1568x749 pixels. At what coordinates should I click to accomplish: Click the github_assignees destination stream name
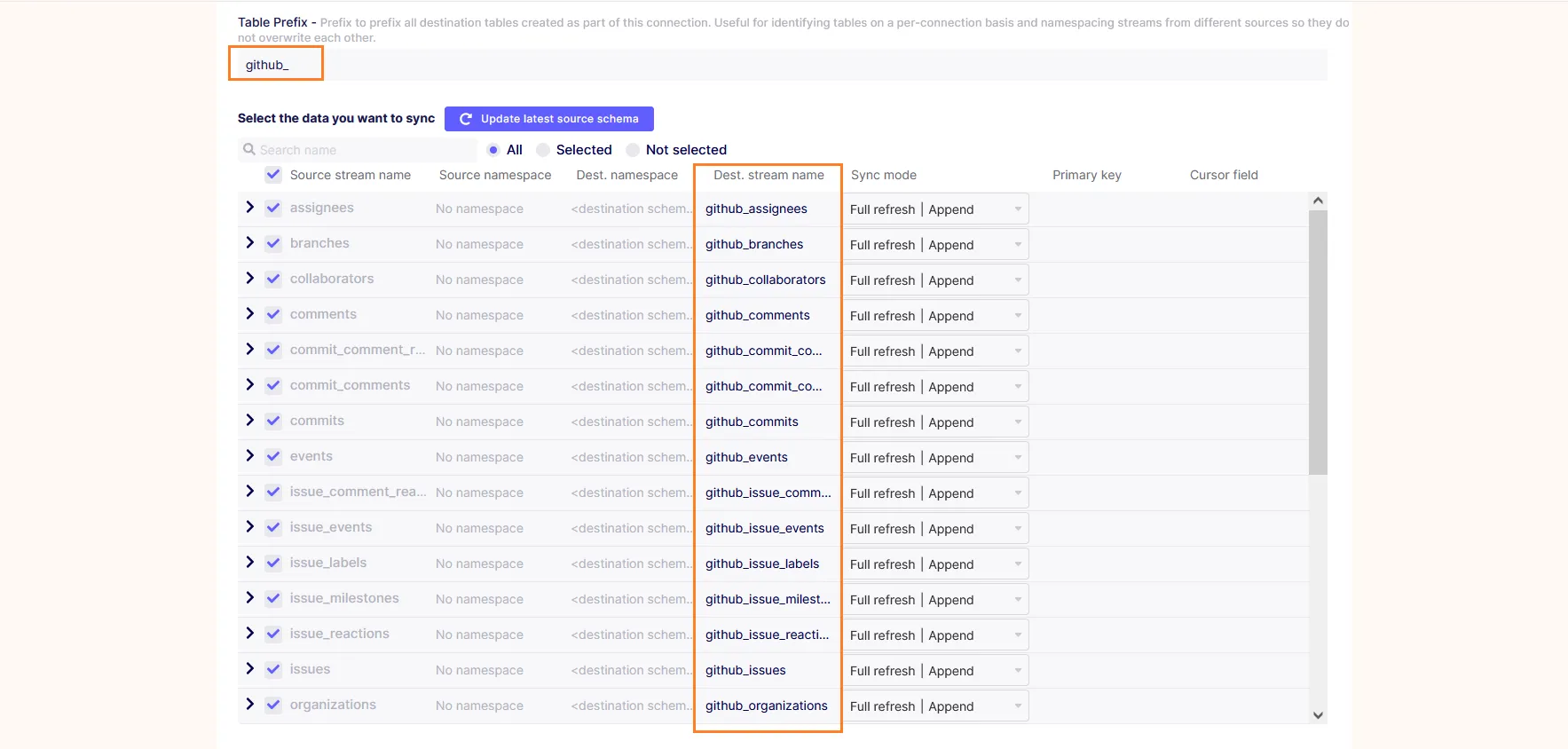point(756,209)
